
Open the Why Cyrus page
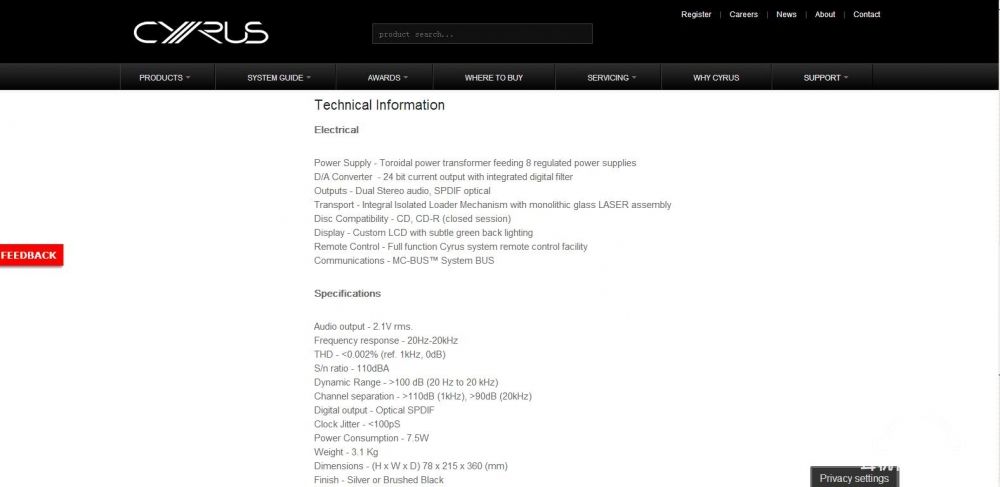[716, 78]
